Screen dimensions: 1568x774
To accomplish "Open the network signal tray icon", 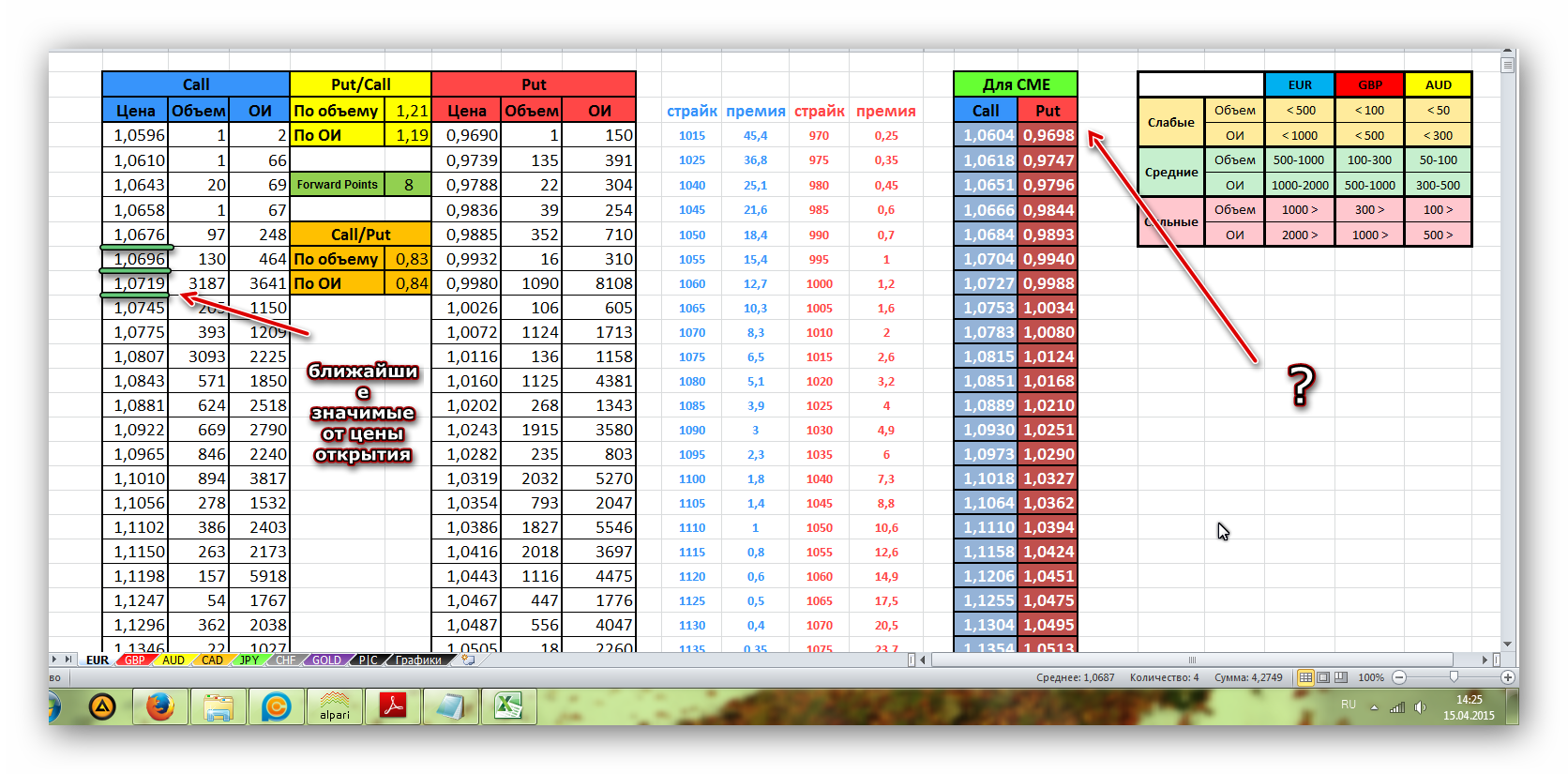I will click(x=1397, y=707).
